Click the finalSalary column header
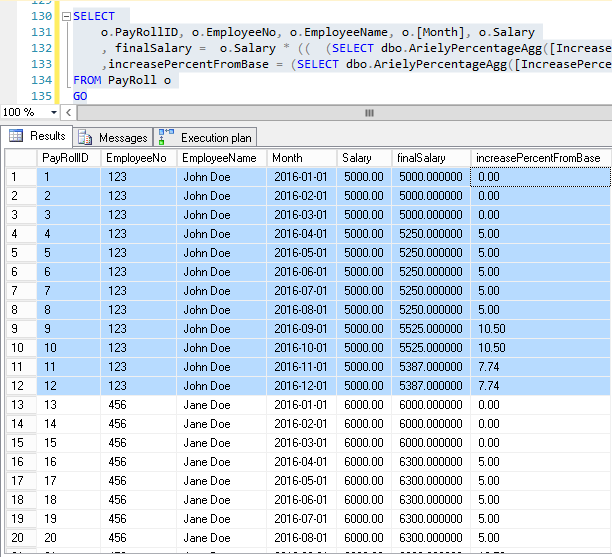The height and width of the screenshot is (557, 612). (x=421, y=158)
